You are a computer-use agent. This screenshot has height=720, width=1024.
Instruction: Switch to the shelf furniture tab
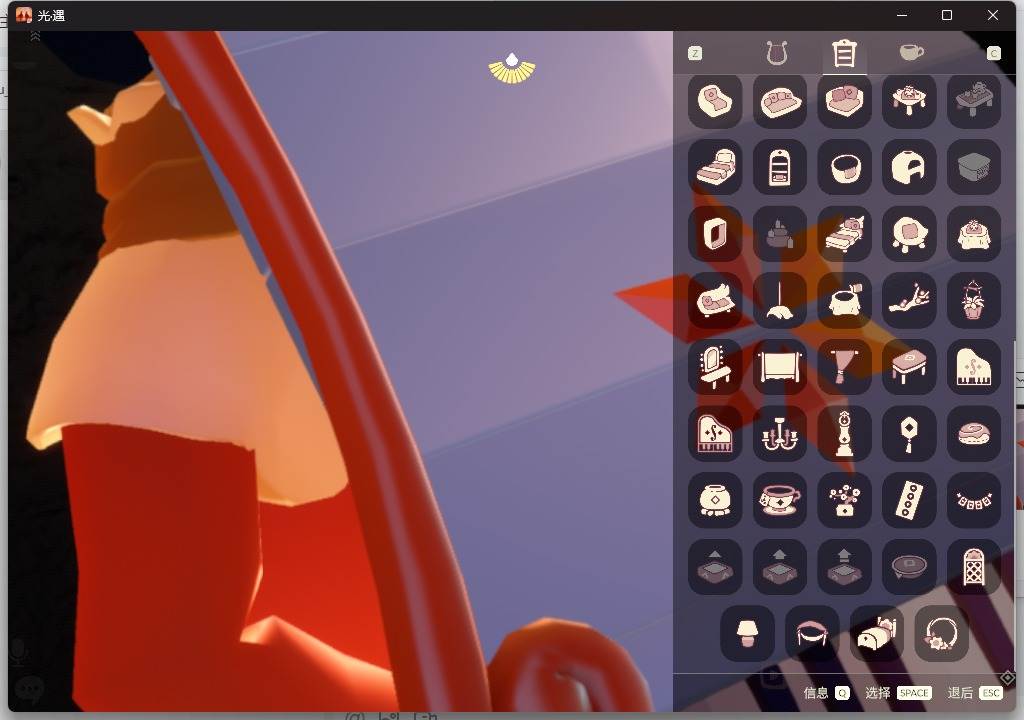(x=844, y=53)
